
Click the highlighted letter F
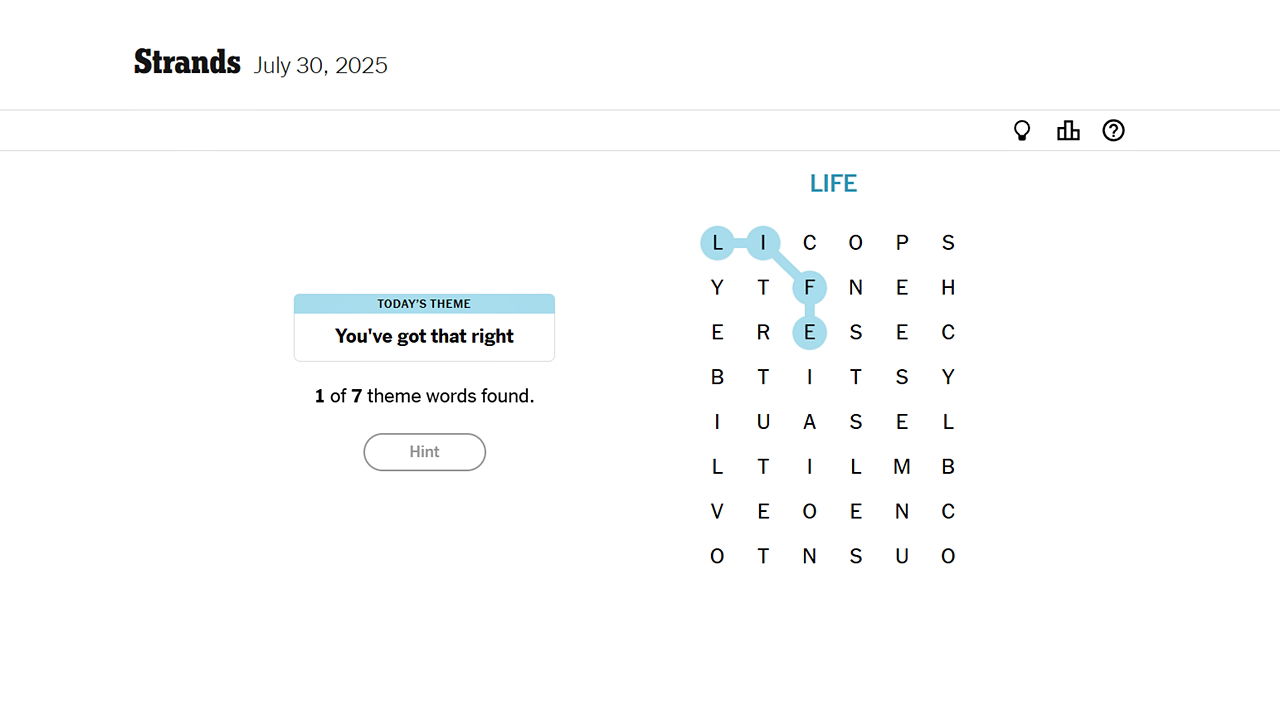pos(810,288)
